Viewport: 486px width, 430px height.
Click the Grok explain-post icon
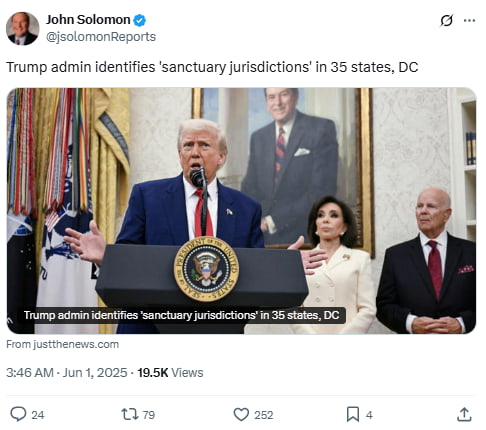click(x=446, y=20)
